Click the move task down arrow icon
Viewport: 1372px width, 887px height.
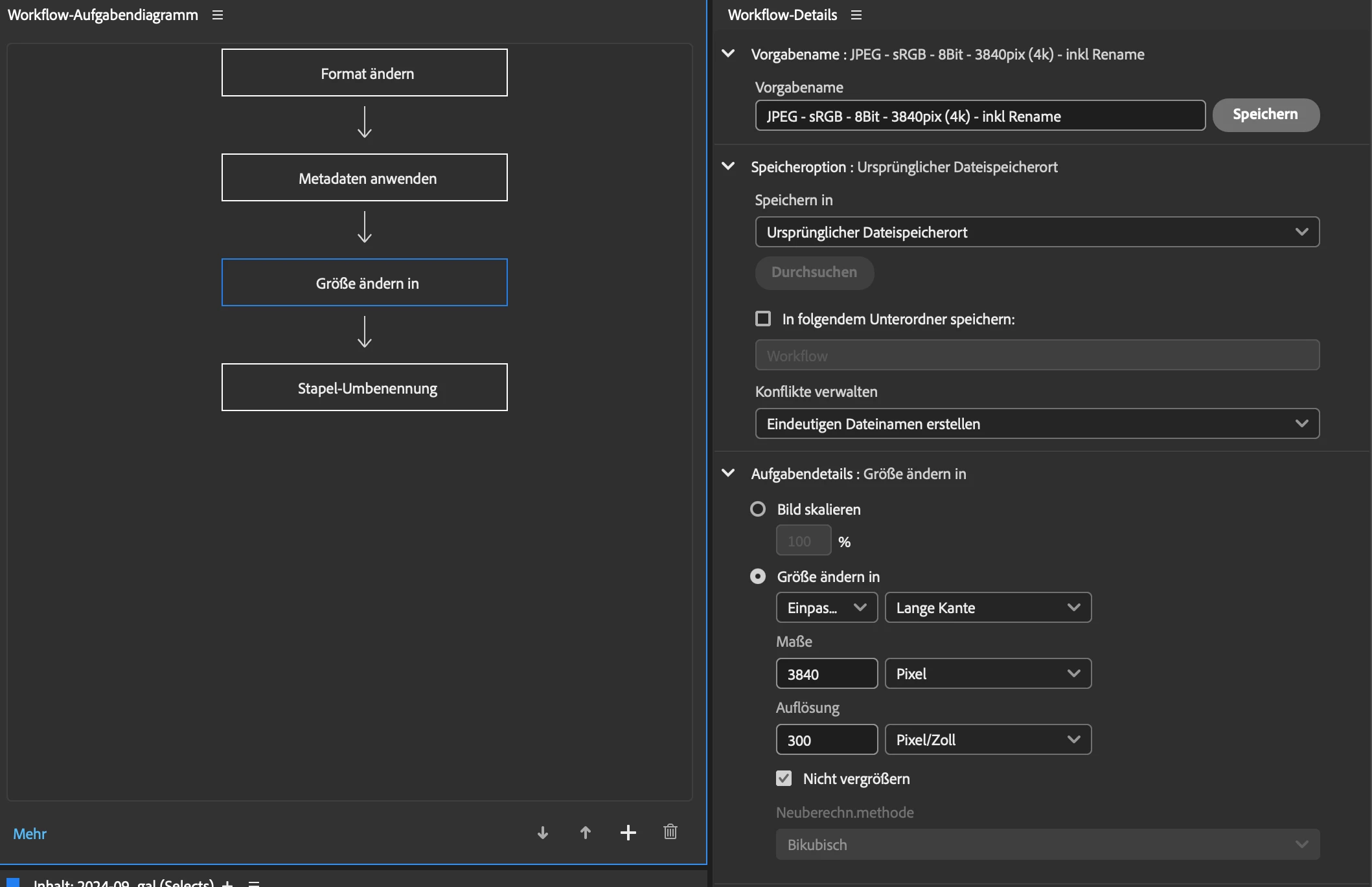coord(543,833)
